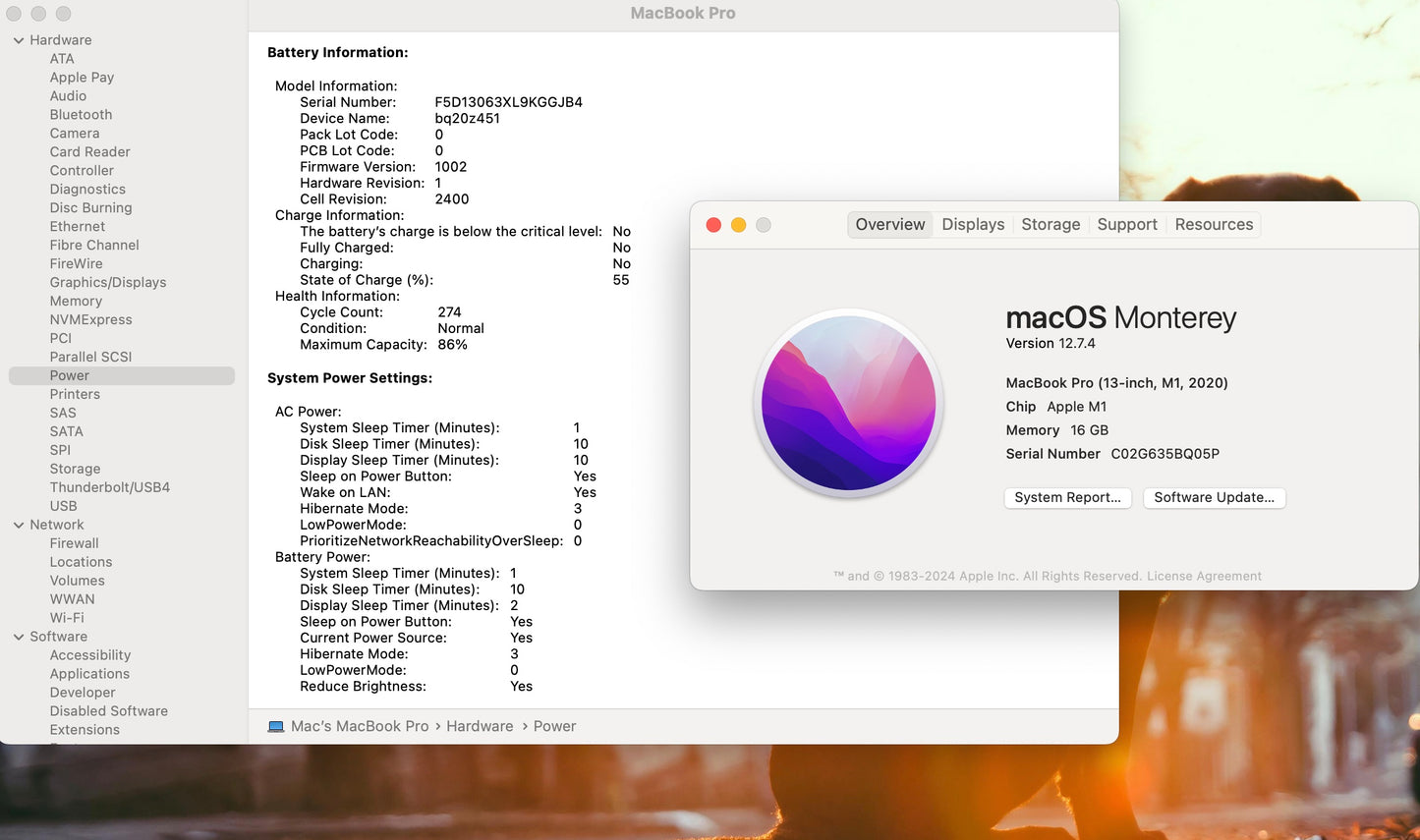This screenshot has width=1420, height=840.
Task: Click the System Report button
Action: pos(1067,498)
